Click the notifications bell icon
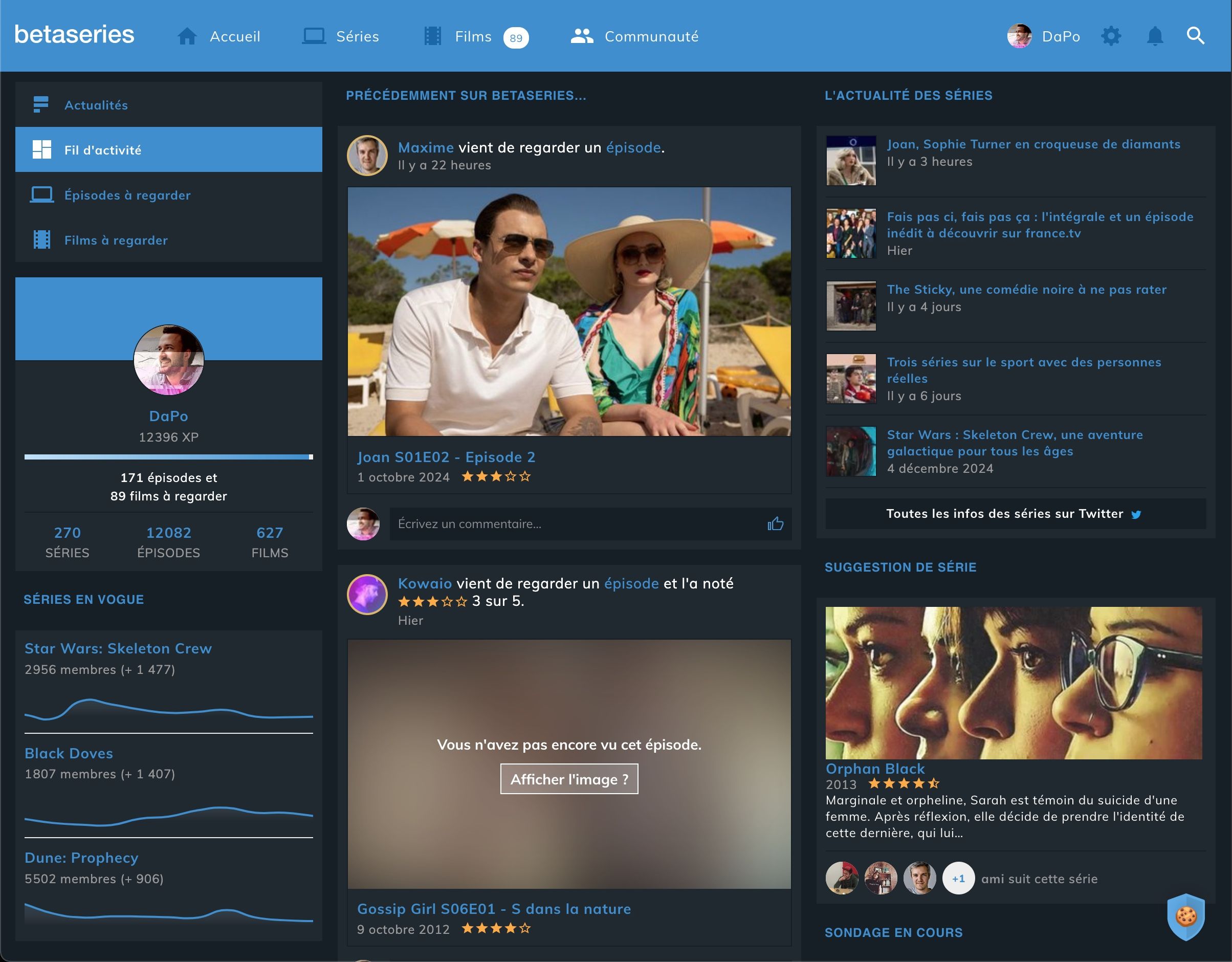The image size is (1232, 962). (1155, 36)
